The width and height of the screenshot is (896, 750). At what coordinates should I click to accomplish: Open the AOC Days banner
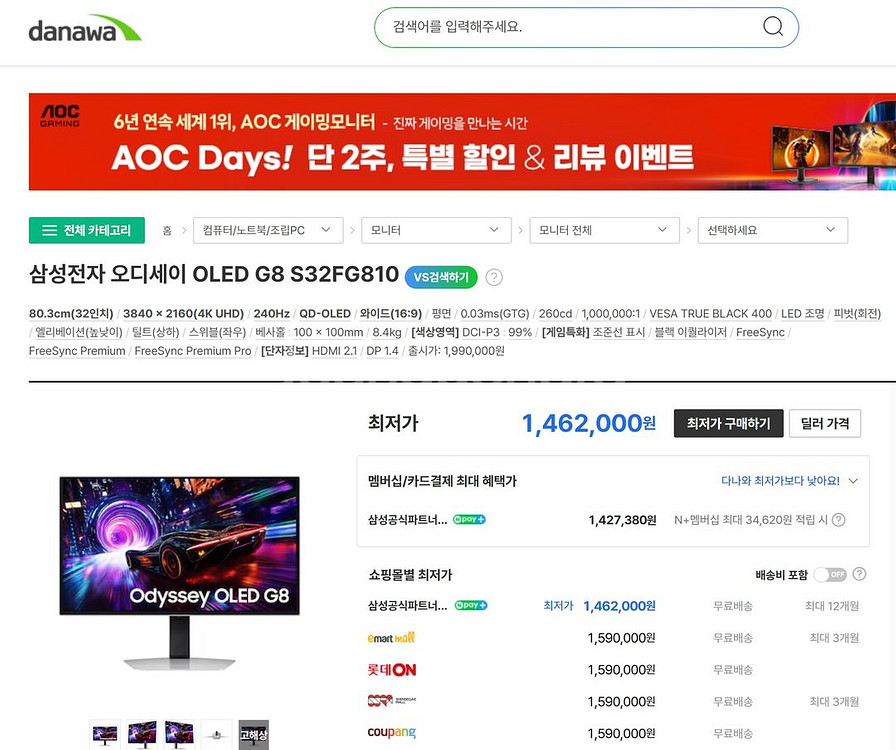(462, 141)
